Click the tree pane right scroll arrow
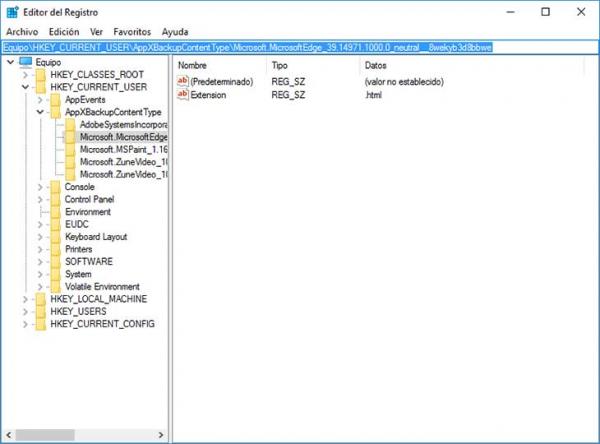The image size is (600, 444). tap(161, 435)
